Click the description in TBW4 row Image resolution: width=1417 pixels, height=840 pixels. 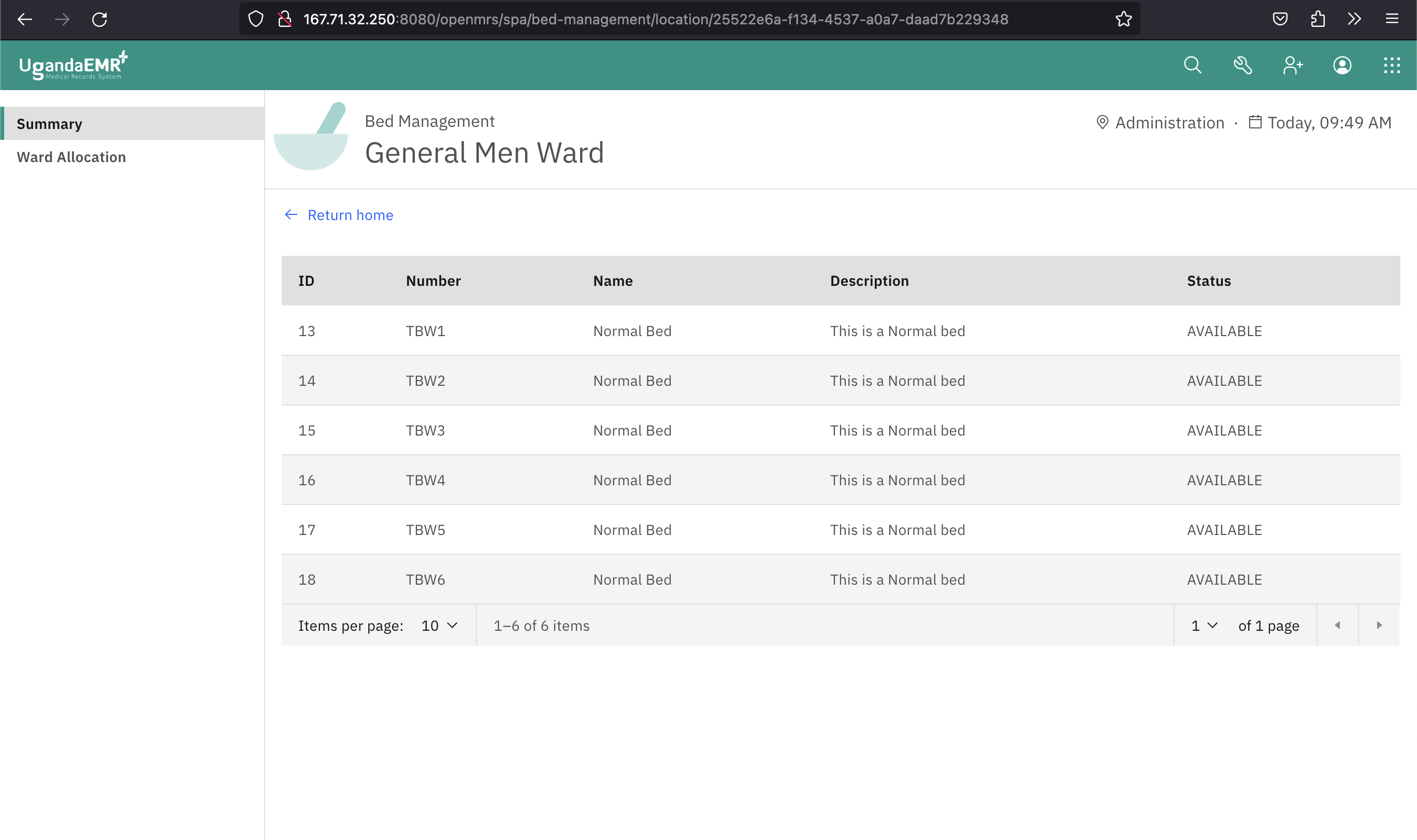point(898,481)
